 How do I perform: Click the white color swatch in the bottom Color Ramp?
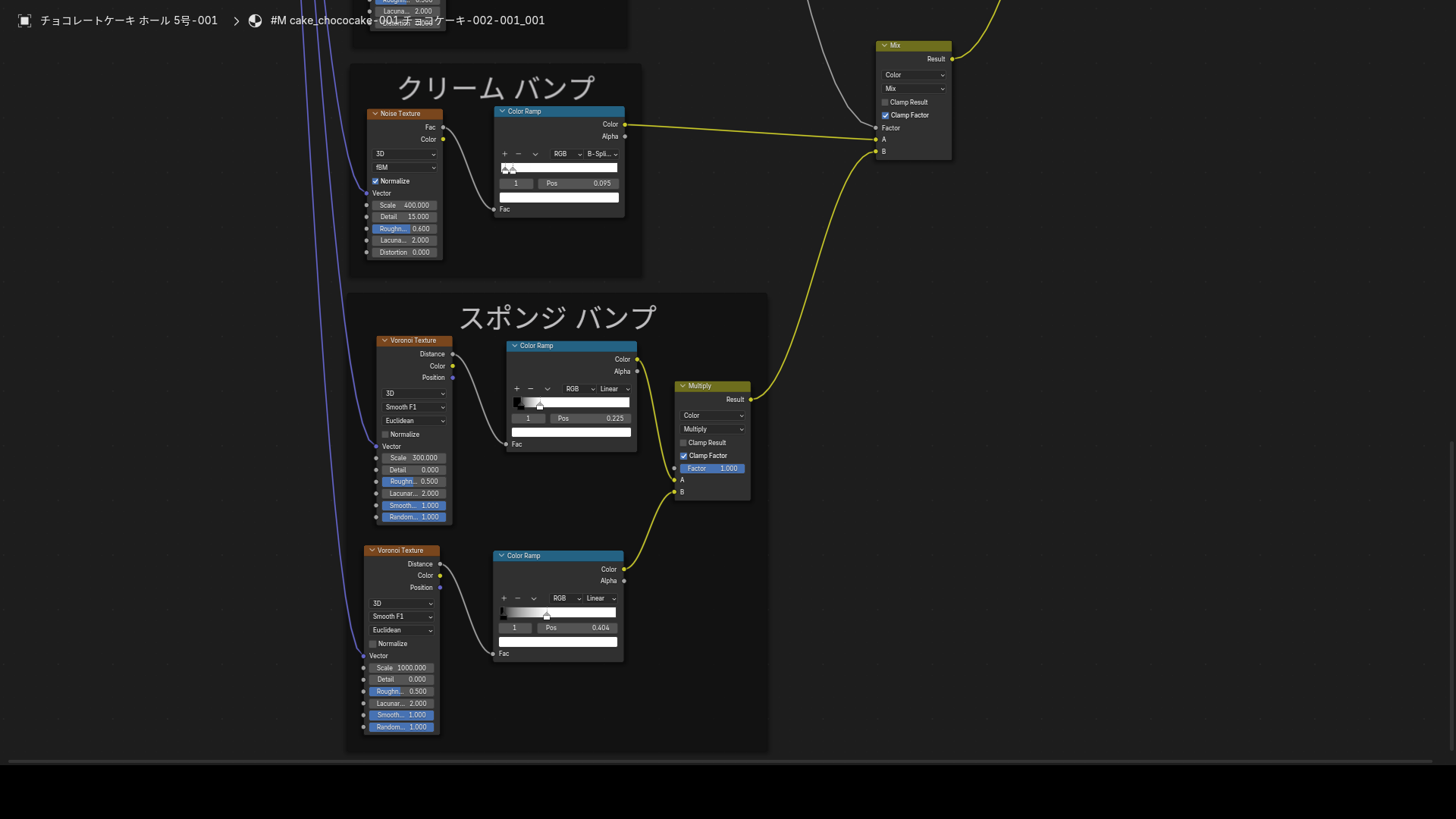pyautogui.click(x=558, y=642)
